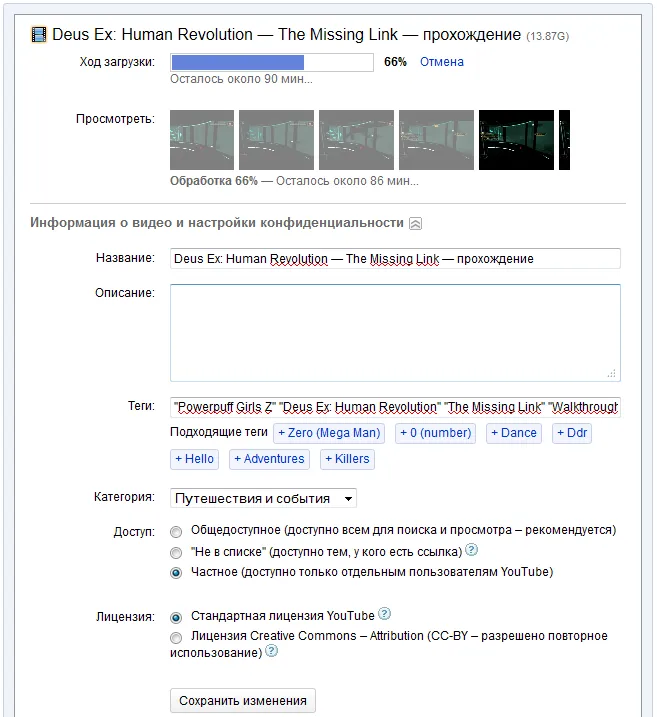Select the third preview thumbnail
Viewport: 657px width, 717px height.
[x=356, y=140]
